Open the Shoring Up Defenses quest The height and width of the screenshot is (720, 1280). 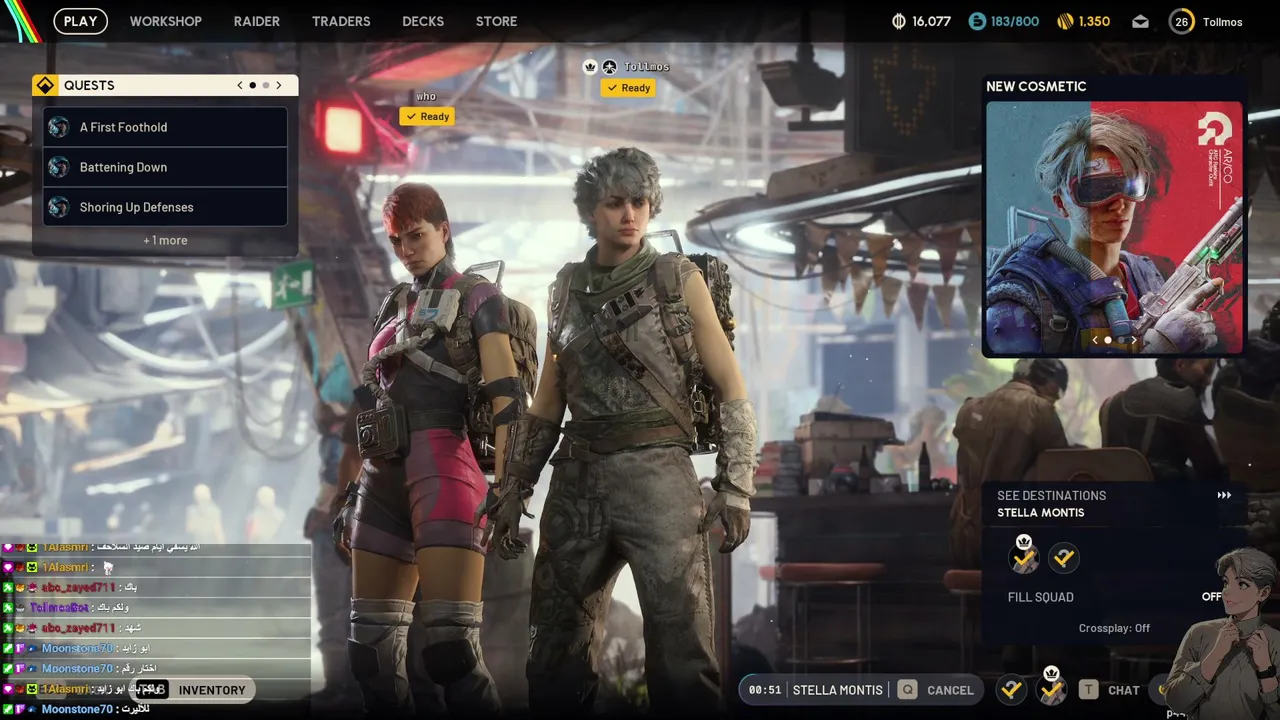[x=165, y=207]
